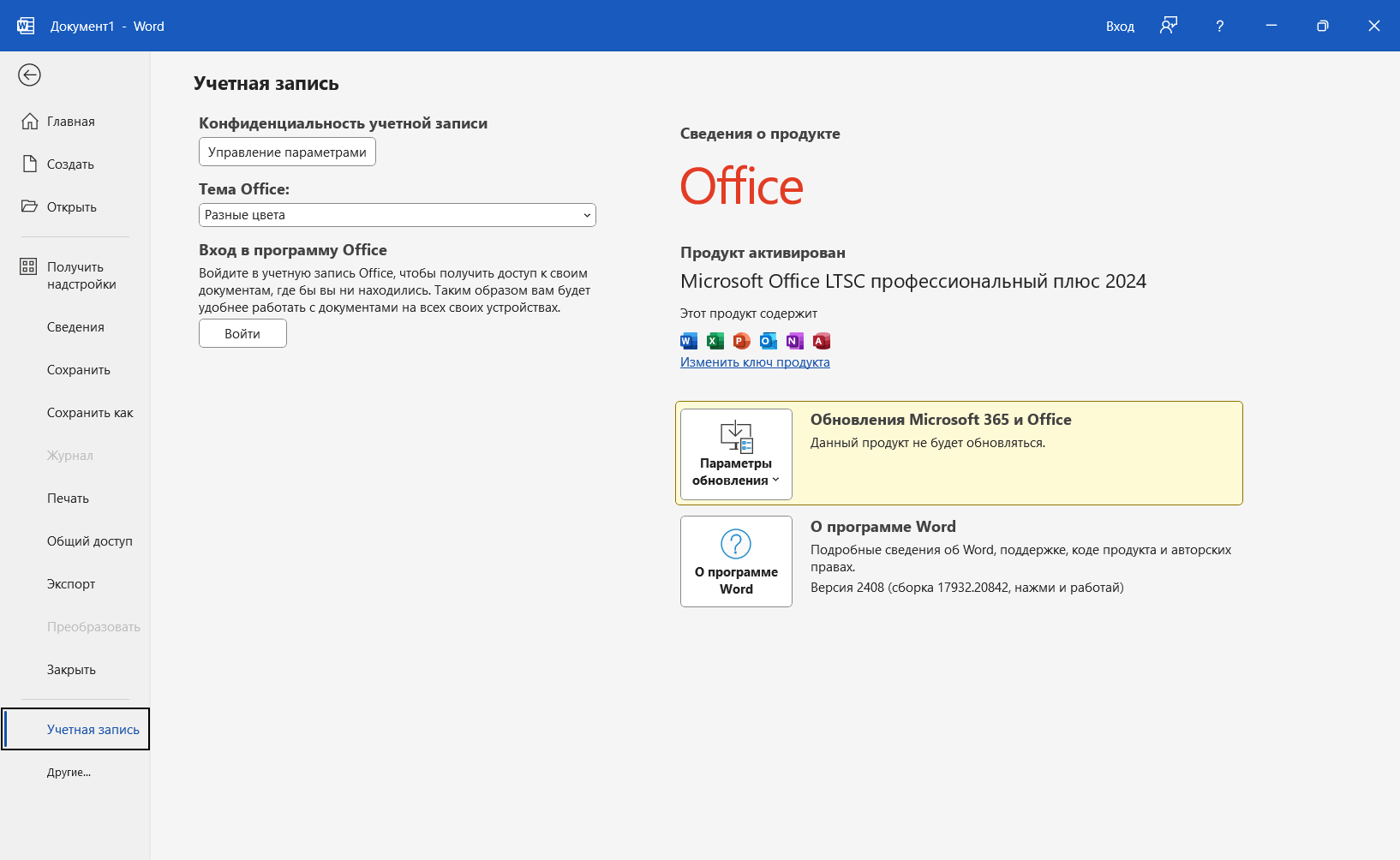Viewport: 1400px width, 860px height.
Task: Open the Печать page
Action: coord(75,499)
